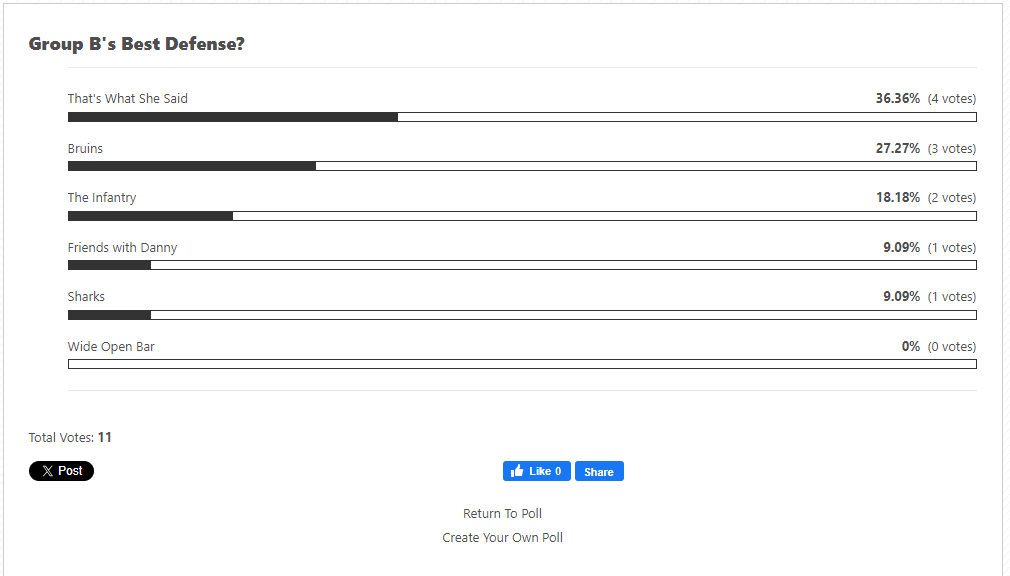Click the Friends with Danny result bar
The image size is (1010, 576).
tap(522, 265)
